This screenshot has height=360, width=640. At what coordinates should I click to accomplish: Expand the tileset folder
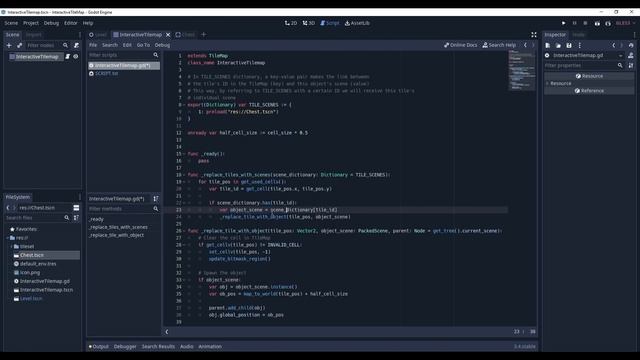pyautogui.click(x=11, y=247)
